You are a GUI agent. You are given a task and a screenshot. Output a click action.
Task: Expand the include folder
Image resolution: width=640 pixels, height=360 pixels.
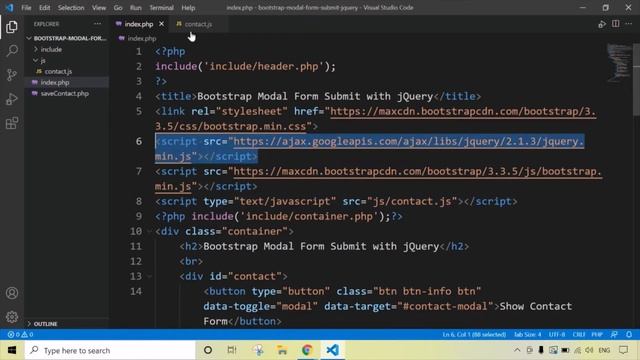tap(51, 49)
